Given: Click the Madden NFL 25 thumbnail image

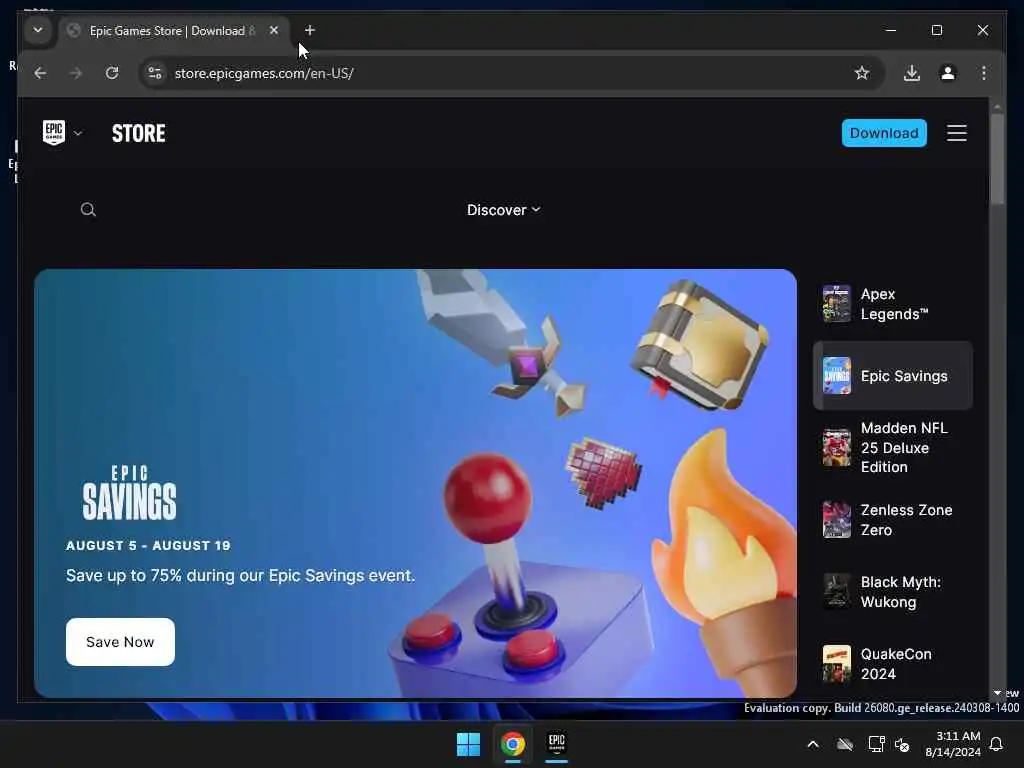Looking at the screenshot, I should [837, 447].
